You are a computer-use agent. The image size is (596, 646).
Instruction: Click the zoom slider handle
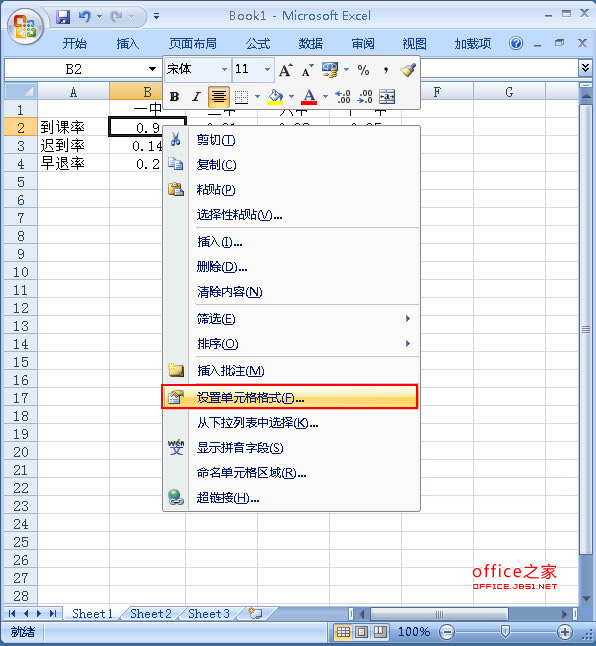[505, 631]
